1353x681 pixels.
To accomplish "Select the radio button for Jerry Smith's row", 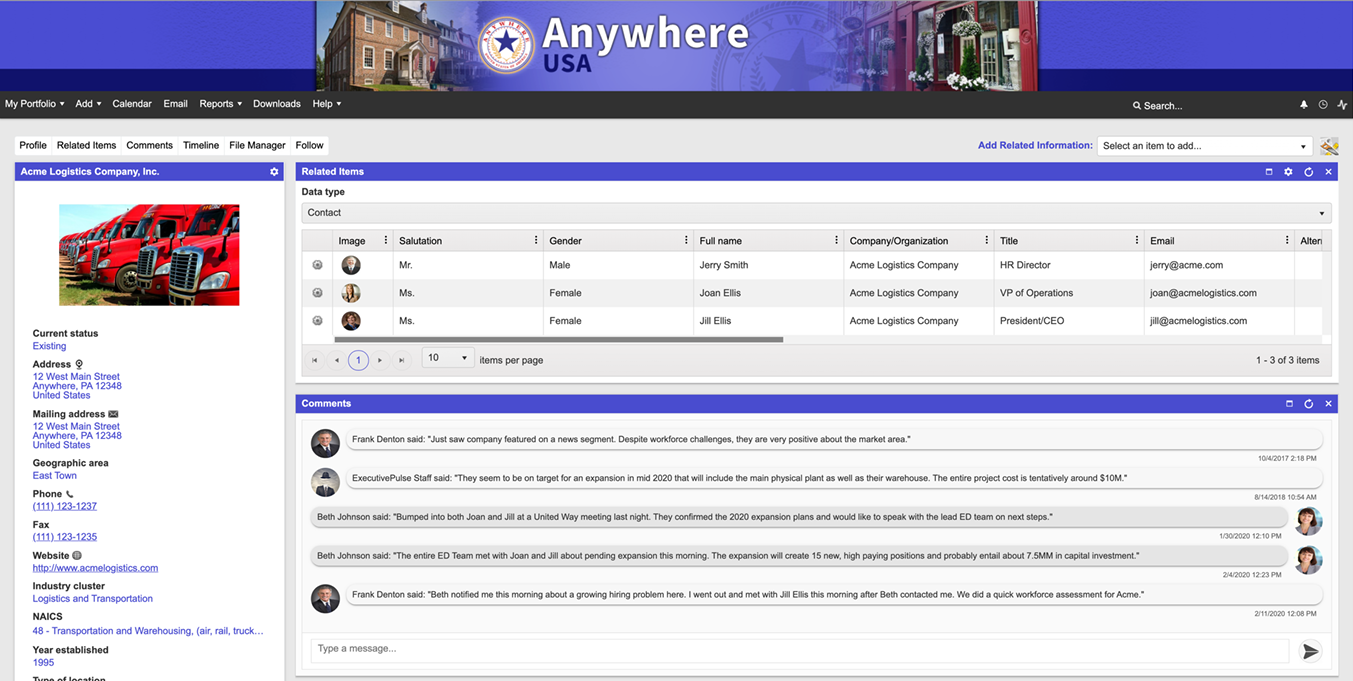I will pyautogui.click(x=317, y=264).
